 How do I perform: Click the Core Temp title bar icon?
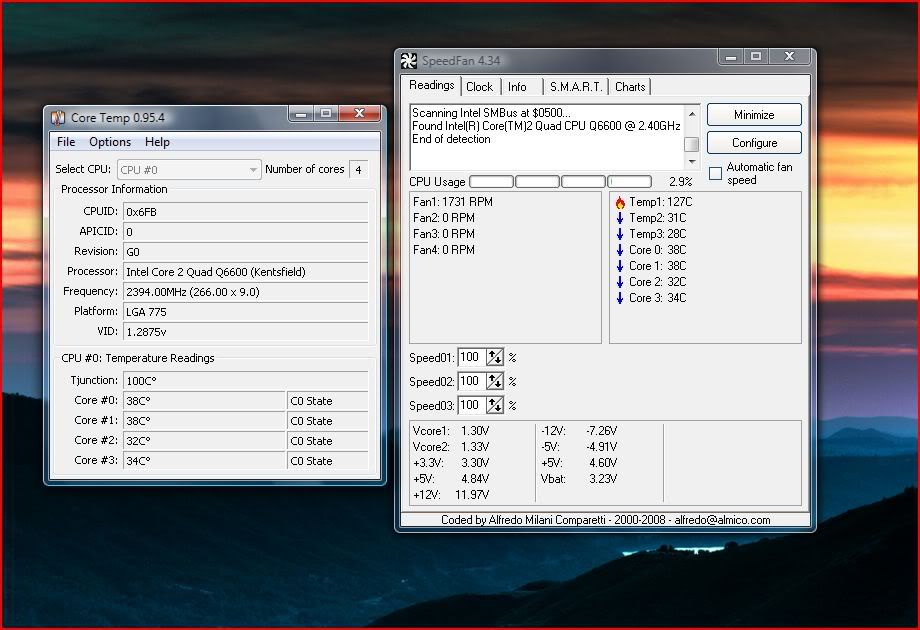coord(58,118)
